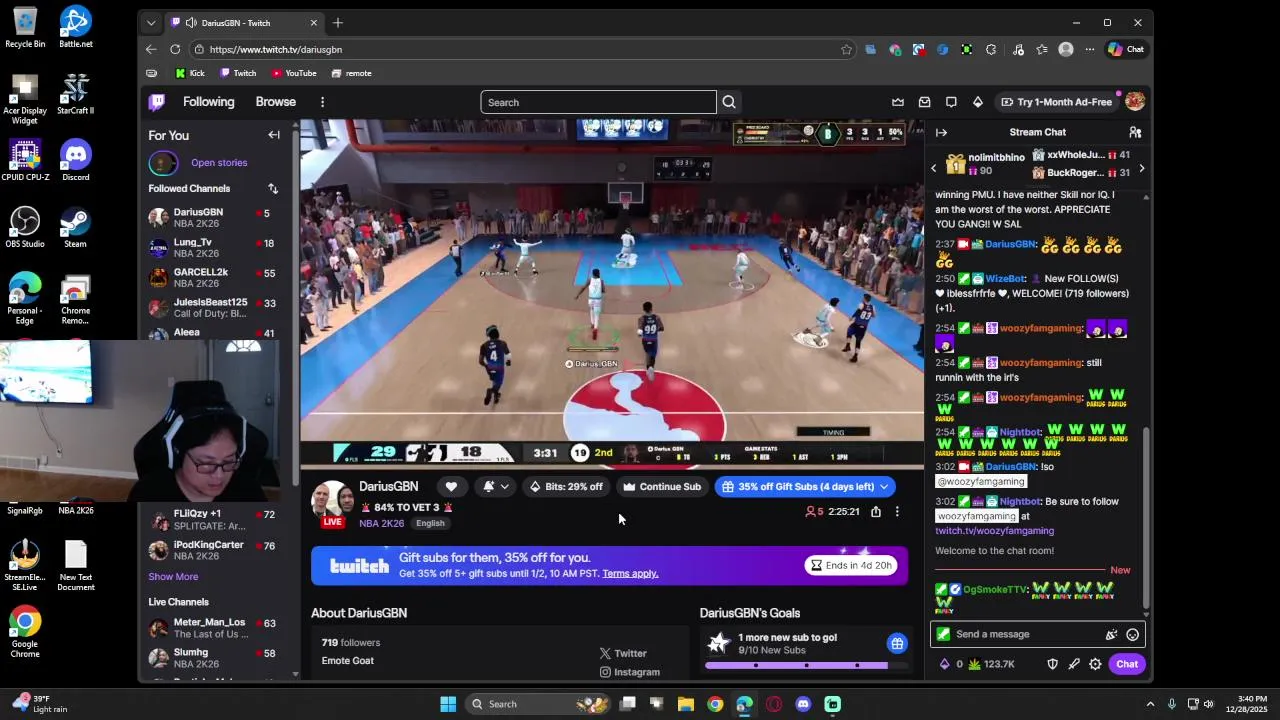Open Discord from the taskbar
This screenshot has width=1280, height=720.
tap(803, 704)
